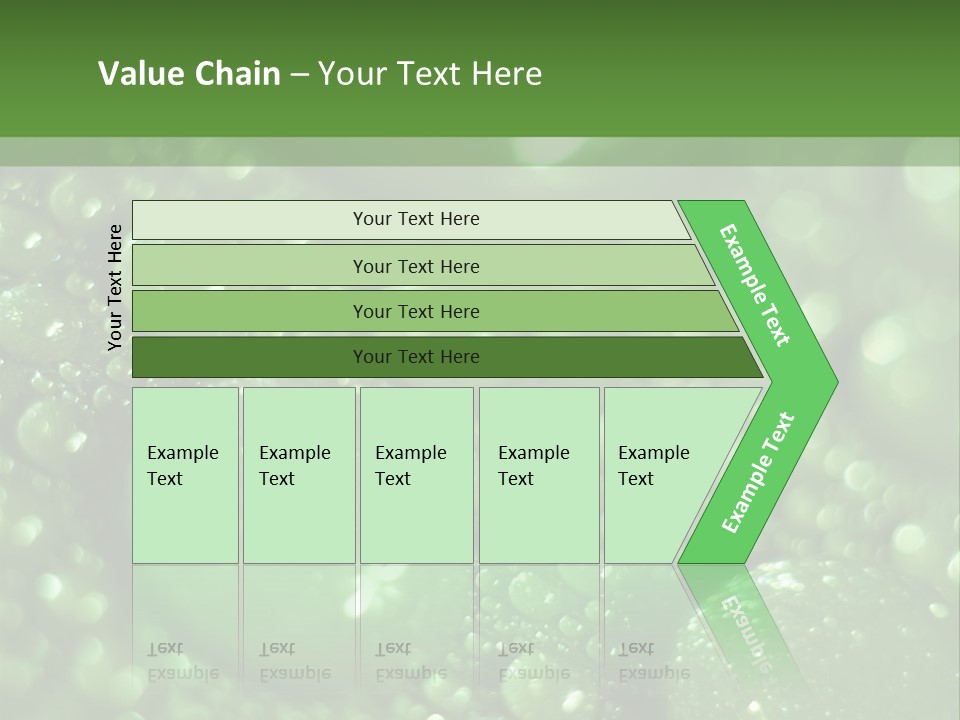Screen dimensions: 960x720
Task: Select the slide title 'Value Chain – Your Text Here'
Action: click(320, 73)
